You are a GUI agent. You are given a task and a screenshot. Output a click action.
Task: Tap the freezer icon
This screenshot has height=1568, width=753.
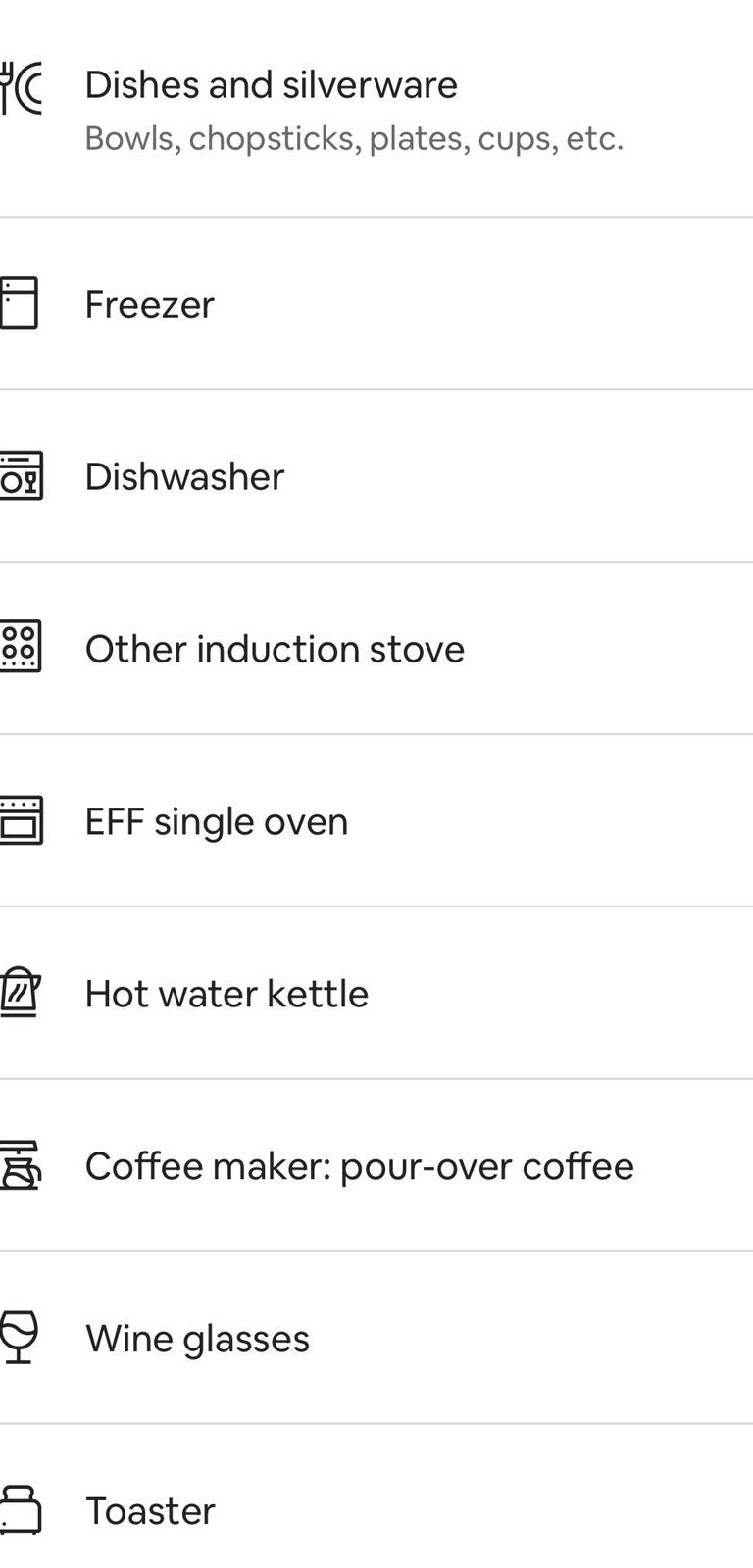point(19,303)
